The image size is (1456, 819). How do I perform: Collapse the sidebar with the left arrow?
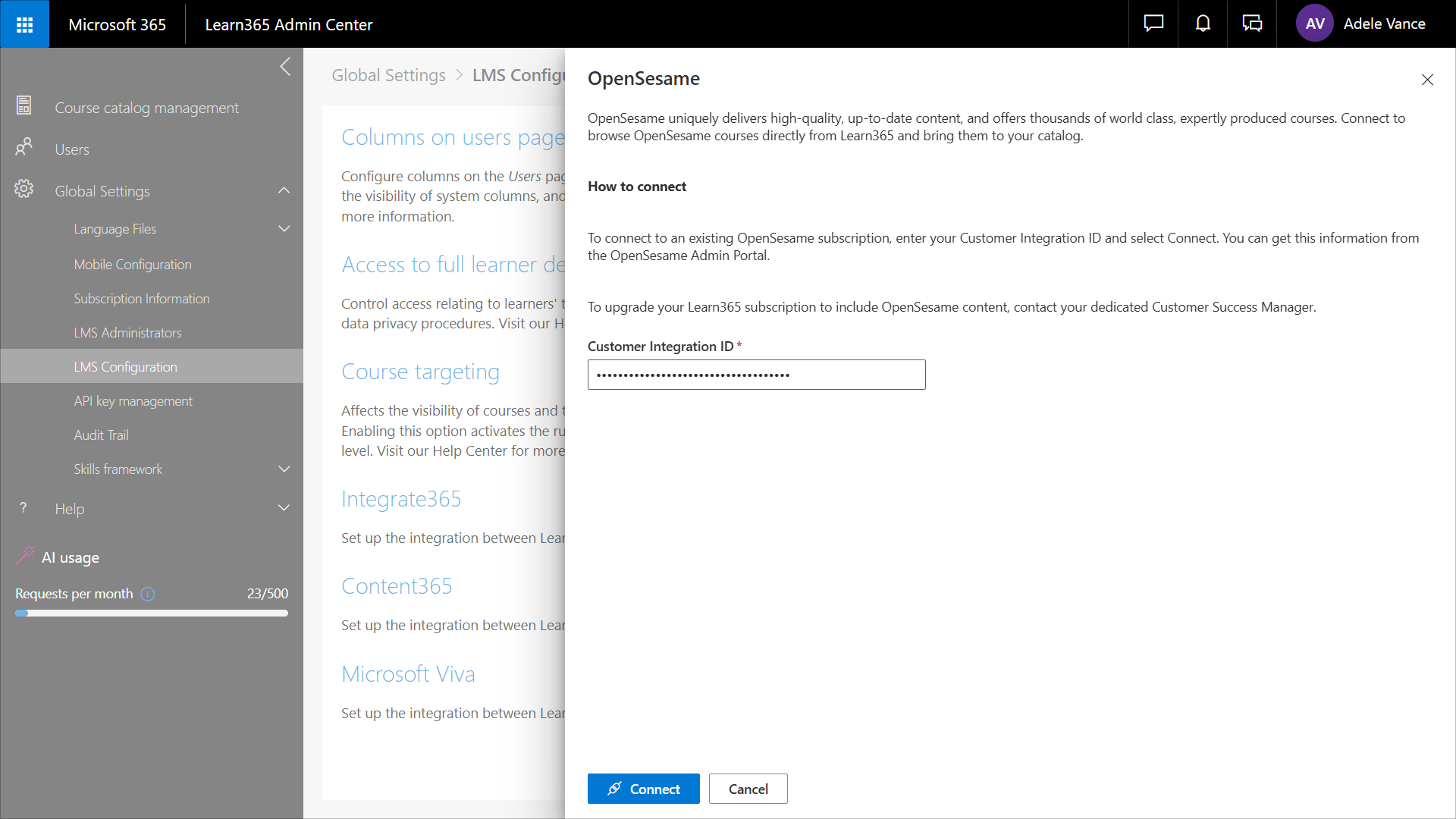[285, 67]
